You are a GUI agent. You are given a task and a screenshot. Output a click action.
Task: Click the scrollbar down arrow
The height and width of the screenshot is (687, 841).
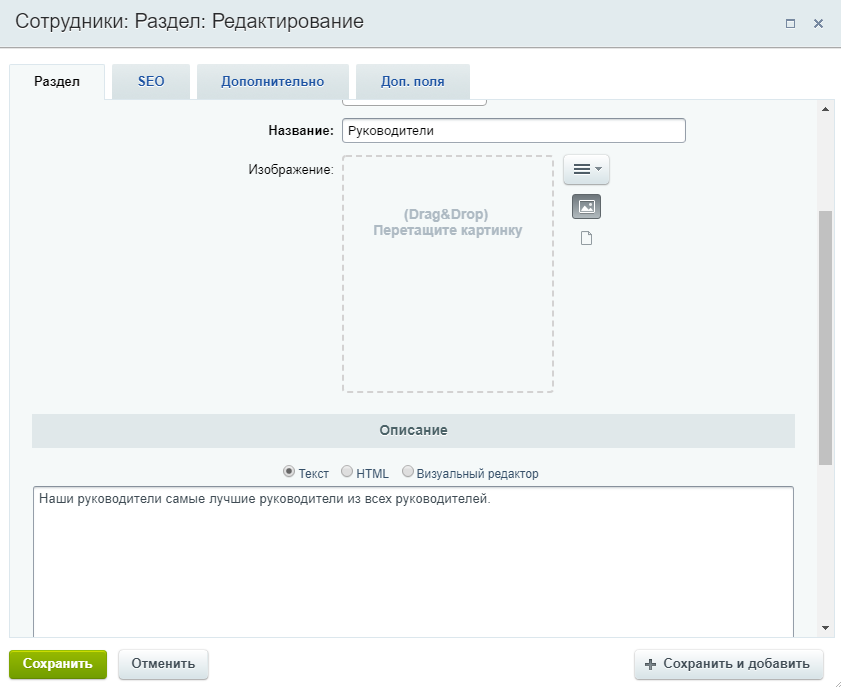point(825,628)
